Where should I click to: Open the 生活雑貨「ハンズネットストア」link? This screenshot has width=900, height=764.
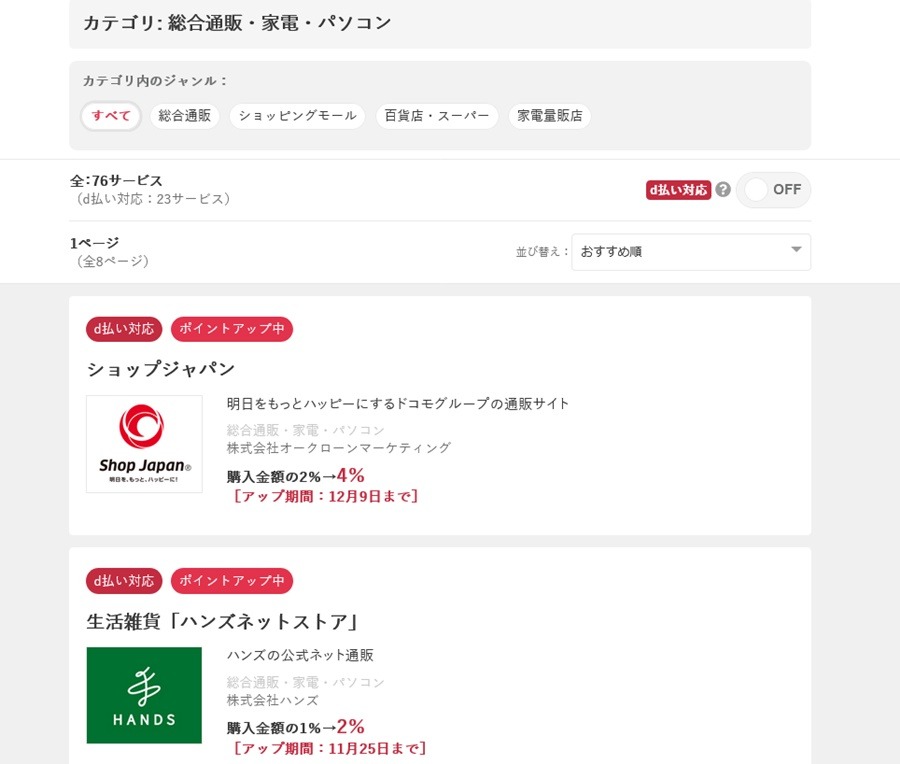click(x=222, y=620)
